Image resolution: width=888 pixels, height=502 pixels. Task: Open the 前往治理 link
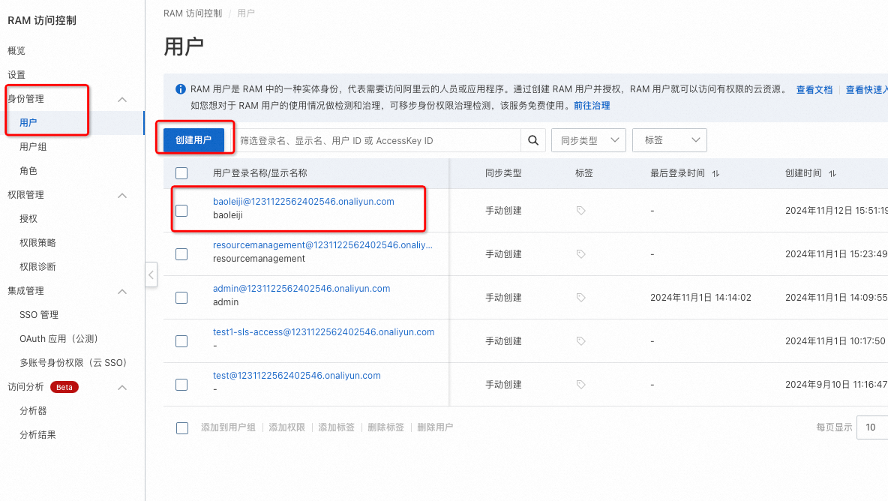coord(592,105)
